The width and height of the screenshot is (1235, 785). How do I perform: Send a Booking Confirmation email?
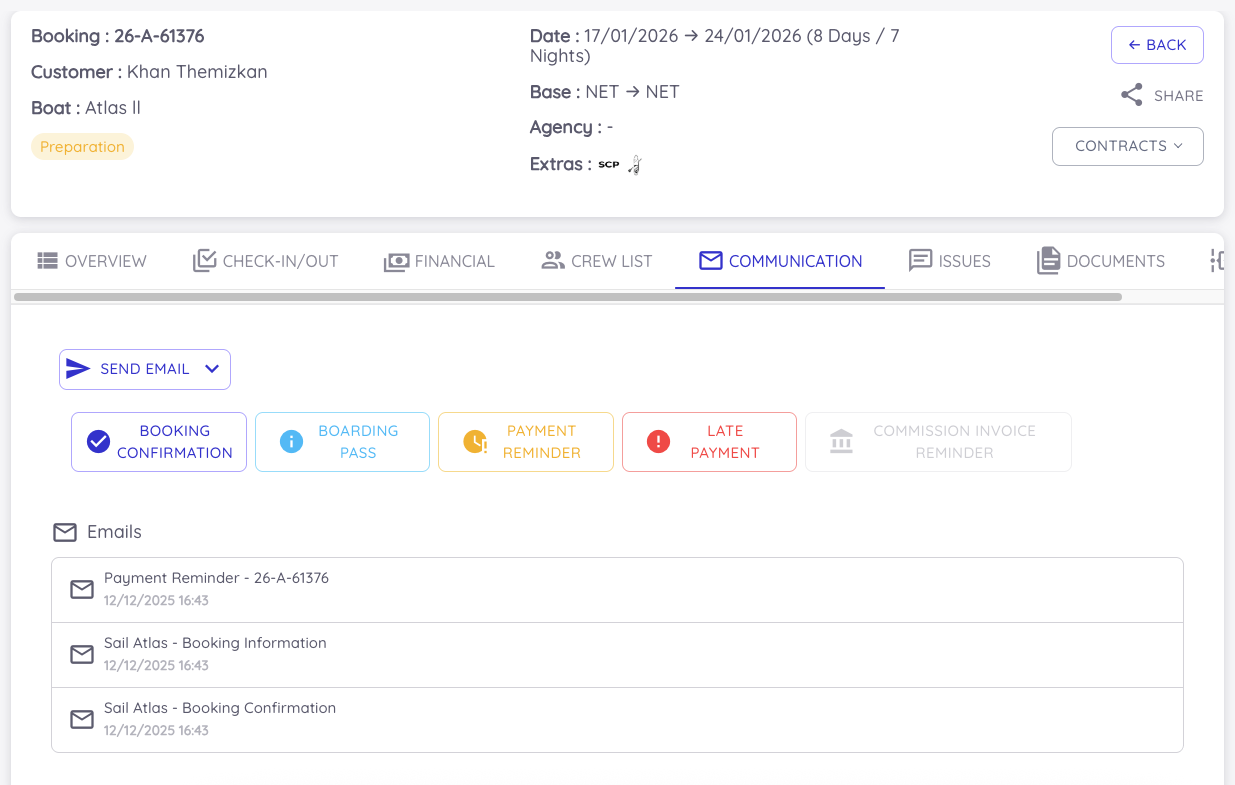pyautogui.click(x=159, y=441)
